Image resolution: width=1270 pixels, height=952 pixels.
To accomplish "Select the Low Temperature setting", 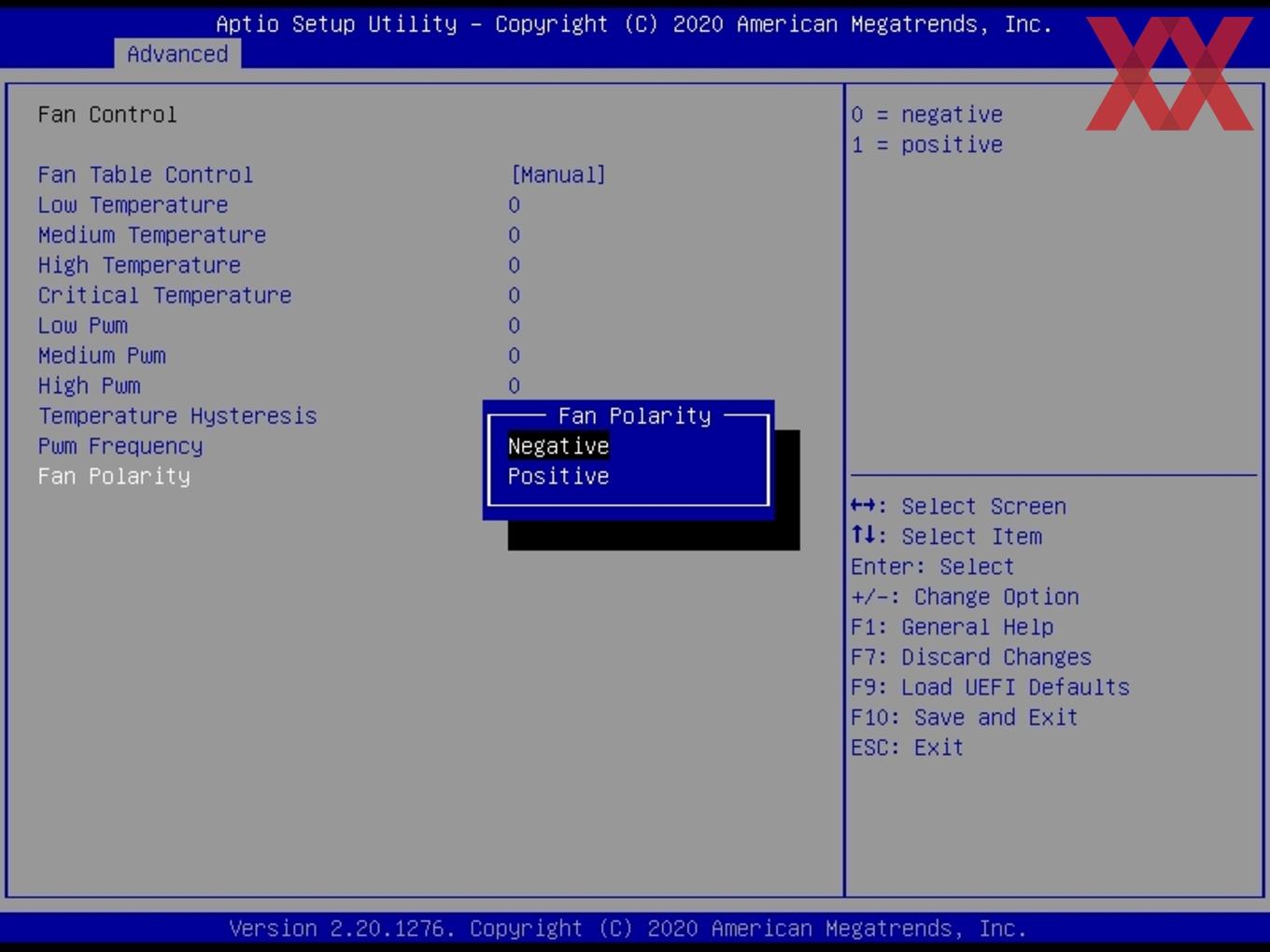I will pyautogui.click(x=134, y=205).
